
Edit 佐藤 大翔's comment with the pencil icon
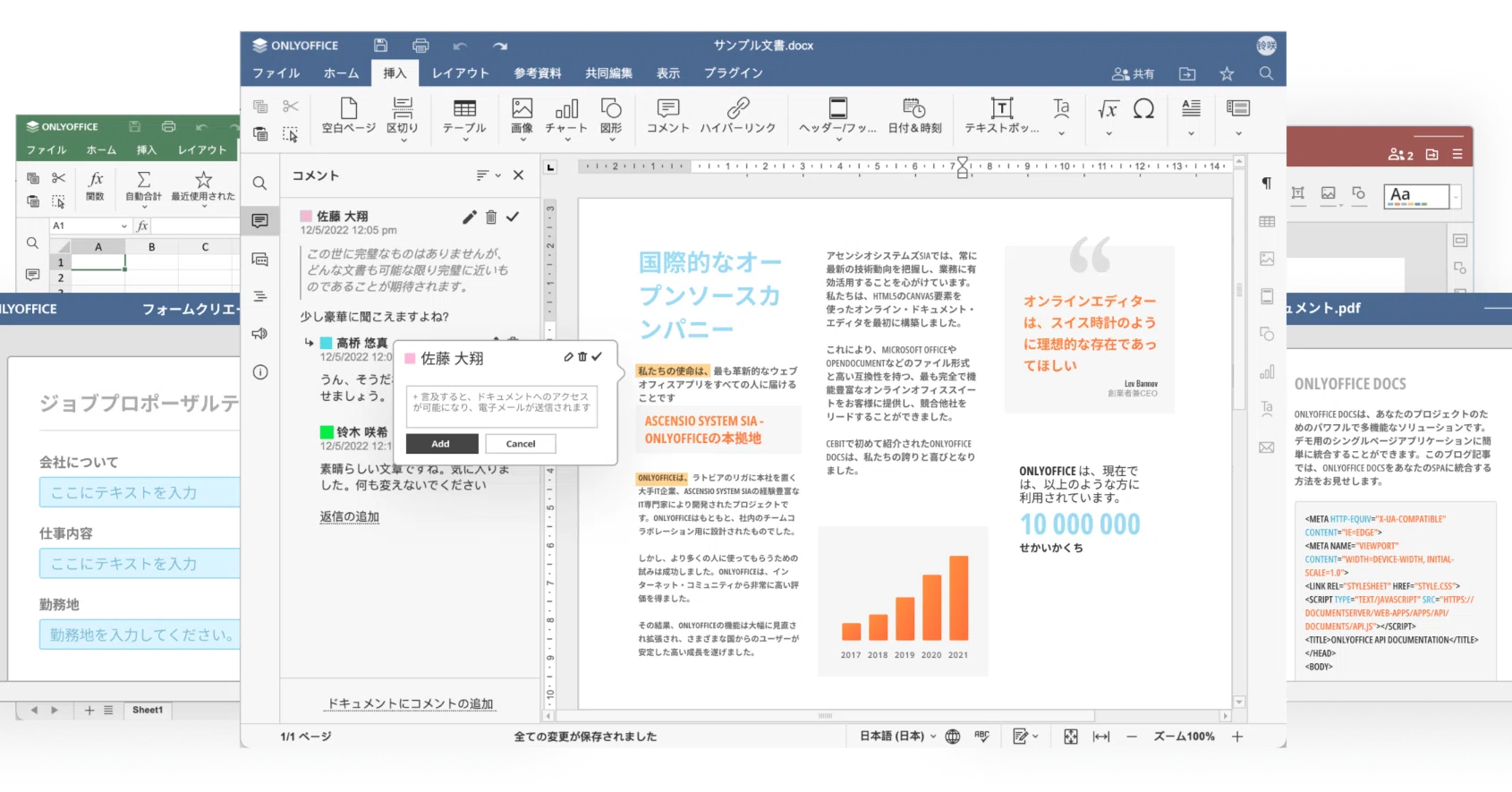point(469,217)
